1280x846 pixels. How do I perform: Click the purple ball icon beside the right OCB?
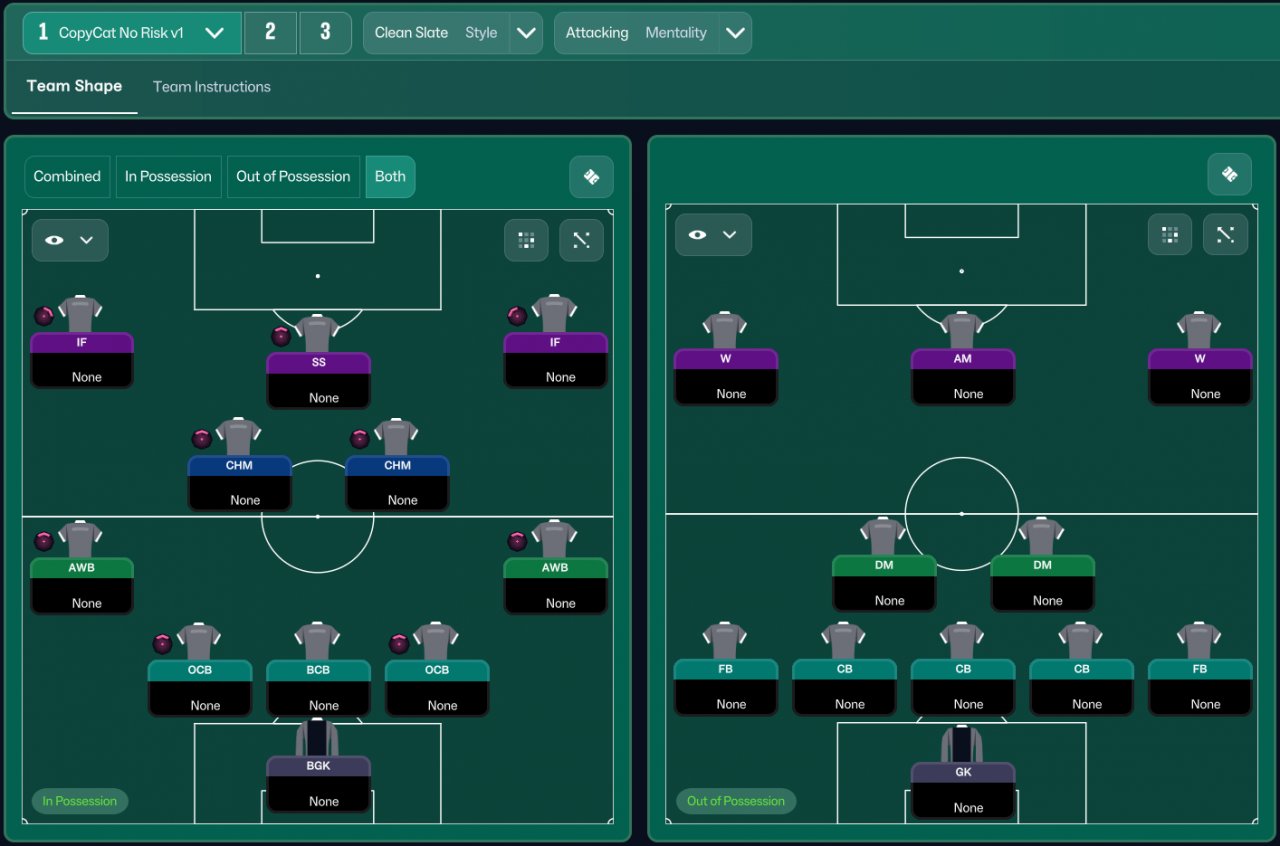click(x=399, y=644)
